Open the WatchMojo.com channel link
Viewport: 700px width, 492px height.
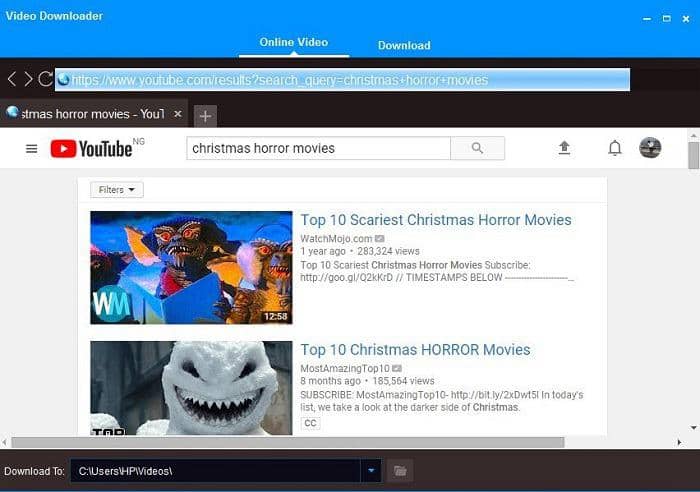point(336,239)
